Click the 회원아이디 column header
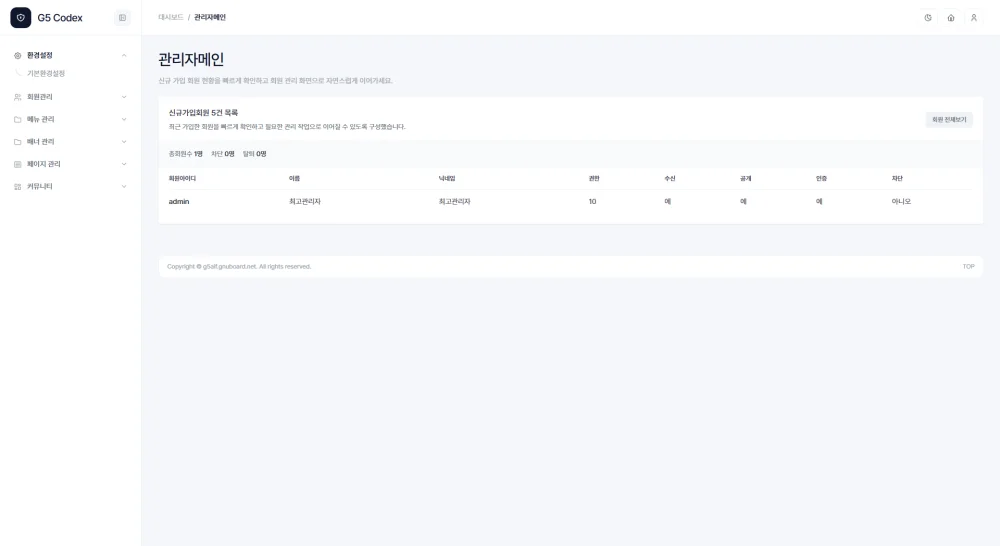This screenshot has height=546, width=1000. 182,179
